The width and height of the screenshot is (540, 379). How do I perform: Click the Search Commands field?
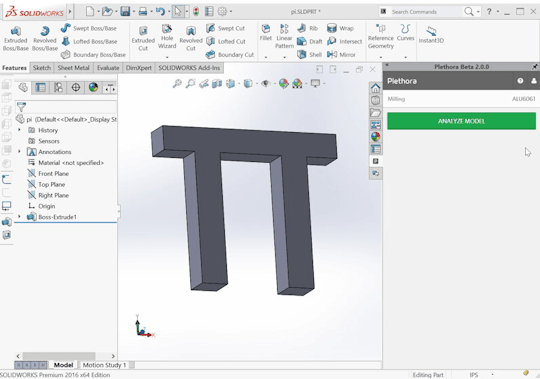[x=425, y=12]
